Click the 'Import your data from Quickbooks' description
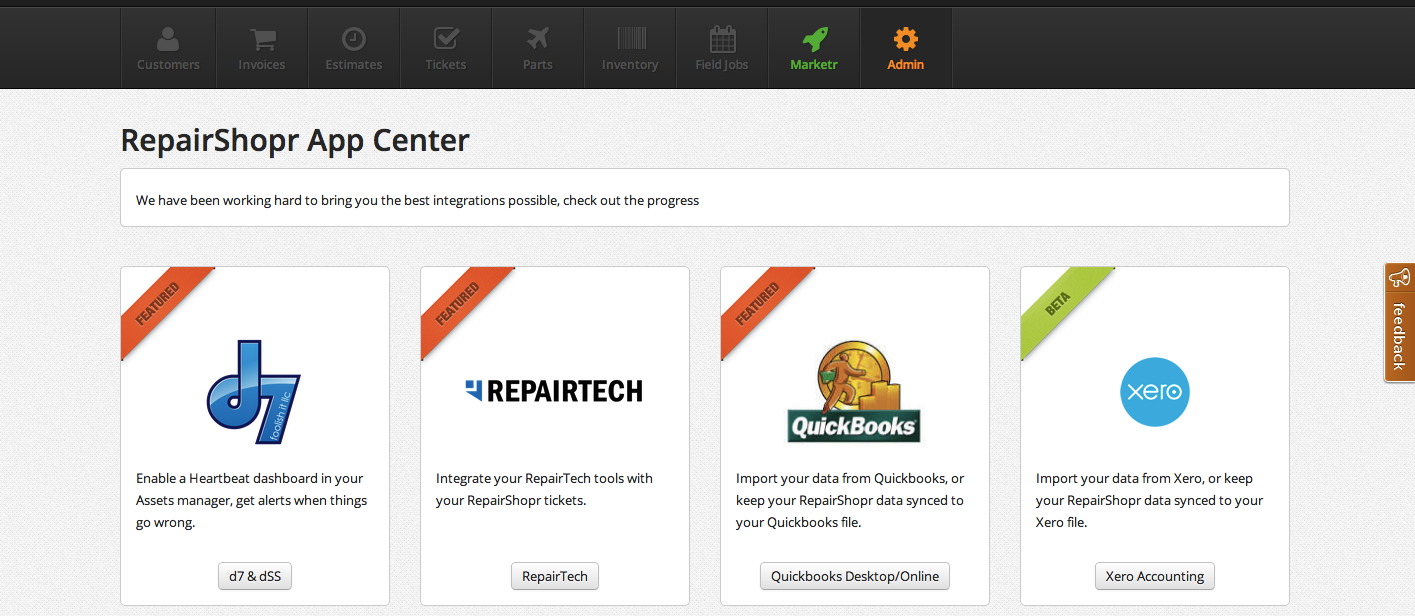 click(x=851, y=501)
